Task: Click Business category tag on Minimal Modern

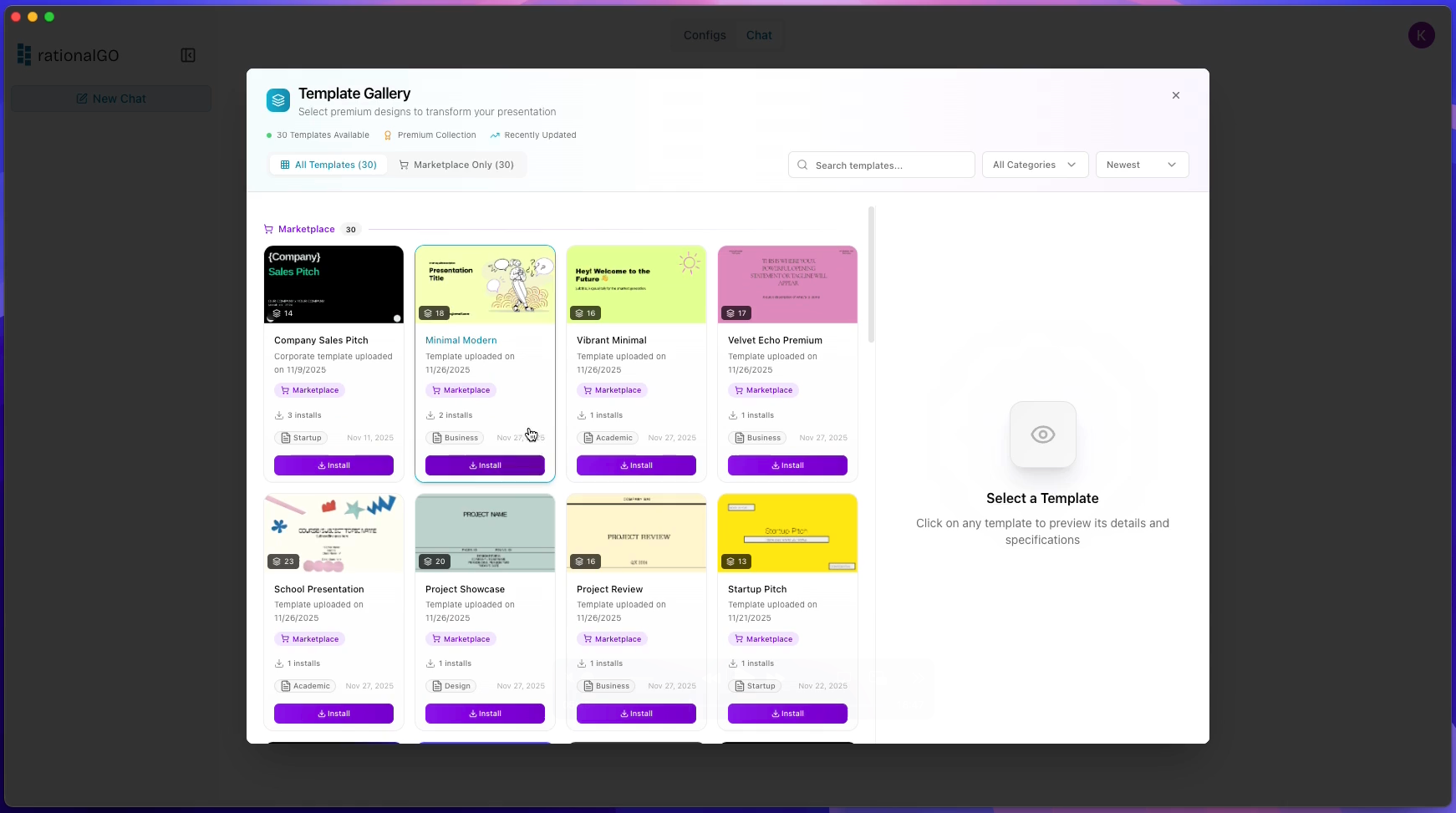Action: (455, 438)
